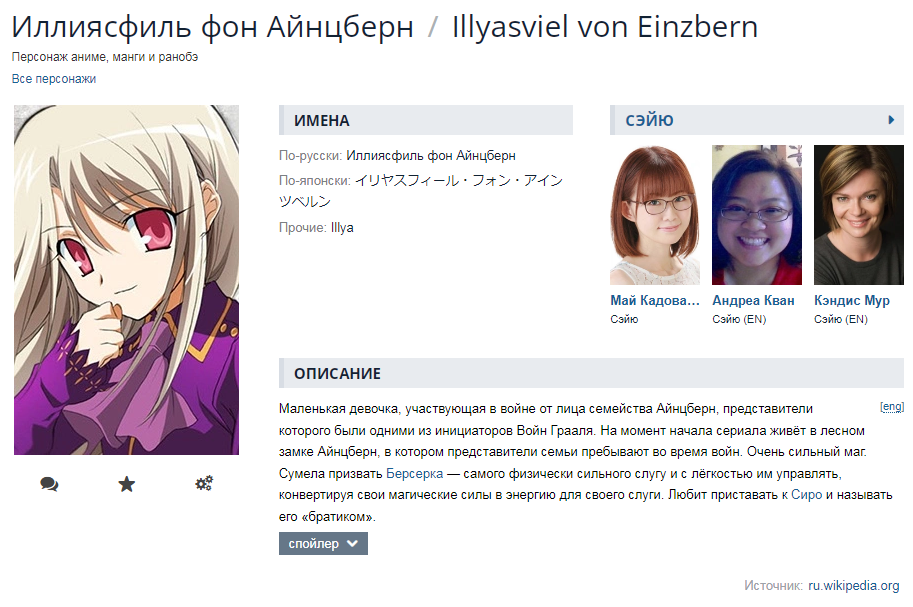The height and width of the screenshot is (607, 913).
Task: Open Май Кадова seiyuu name link
Action: point(655,301)
